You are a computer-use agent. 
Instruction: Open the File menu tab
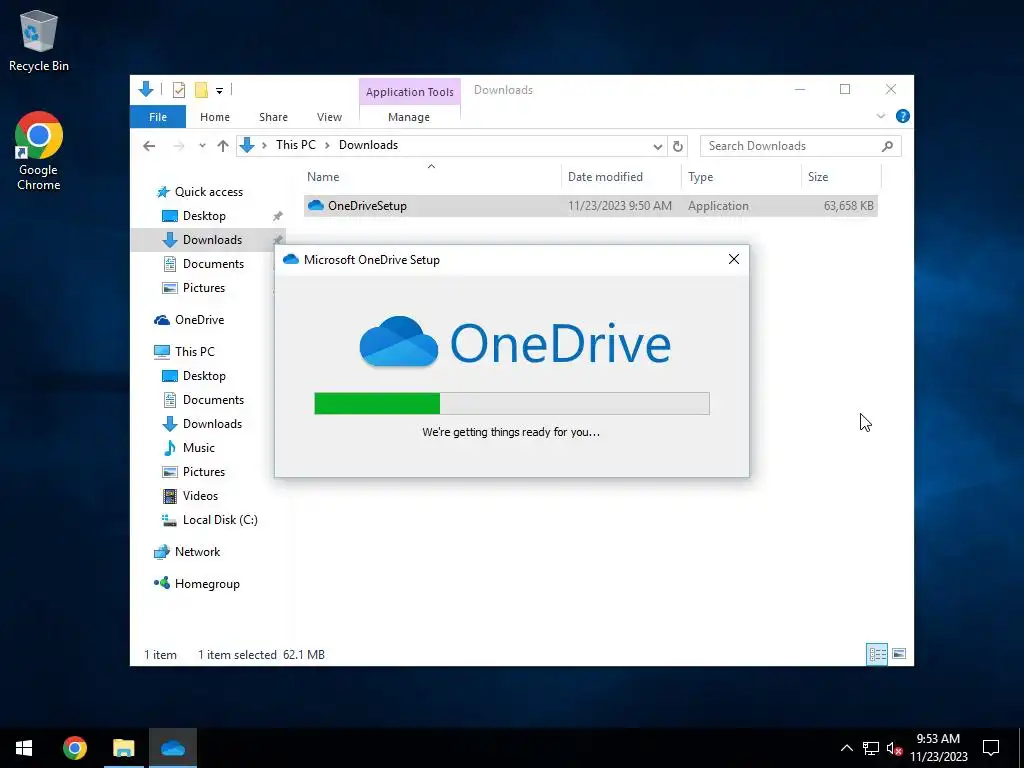[x=158, y=117]
